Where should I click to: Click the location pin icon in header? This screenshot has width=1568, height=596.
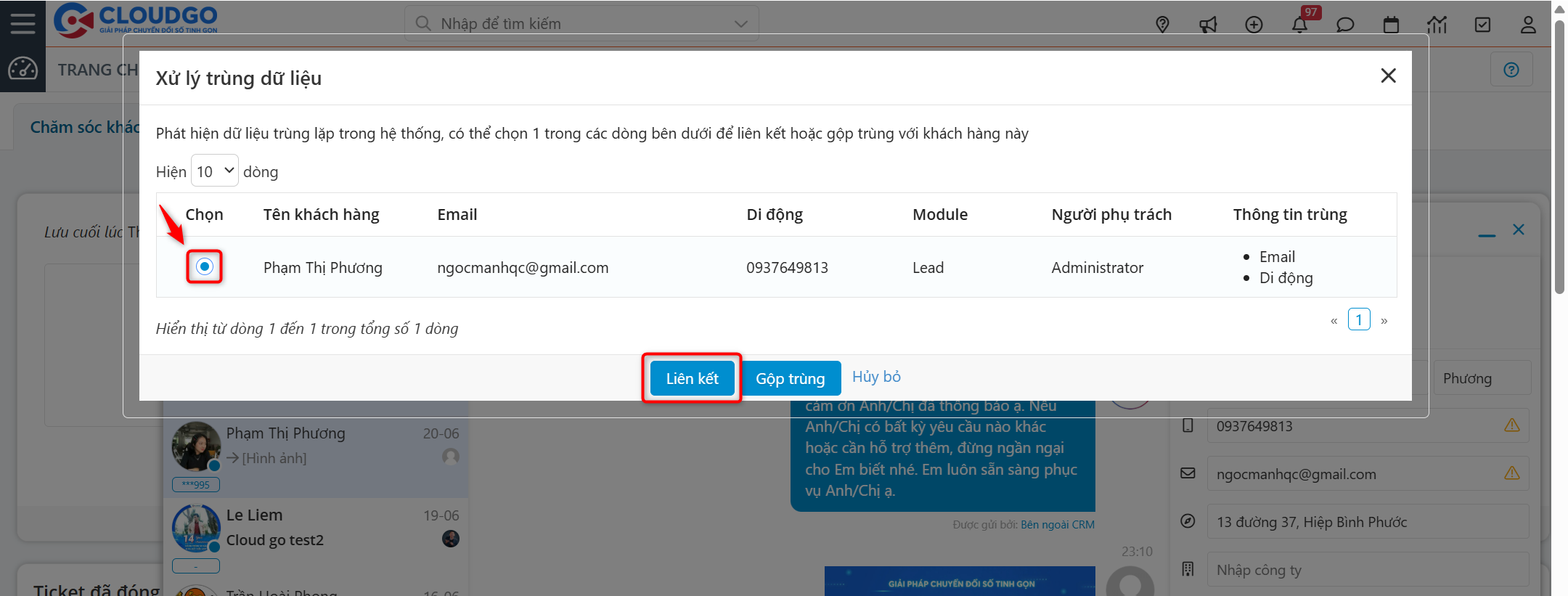point(1162,25)
